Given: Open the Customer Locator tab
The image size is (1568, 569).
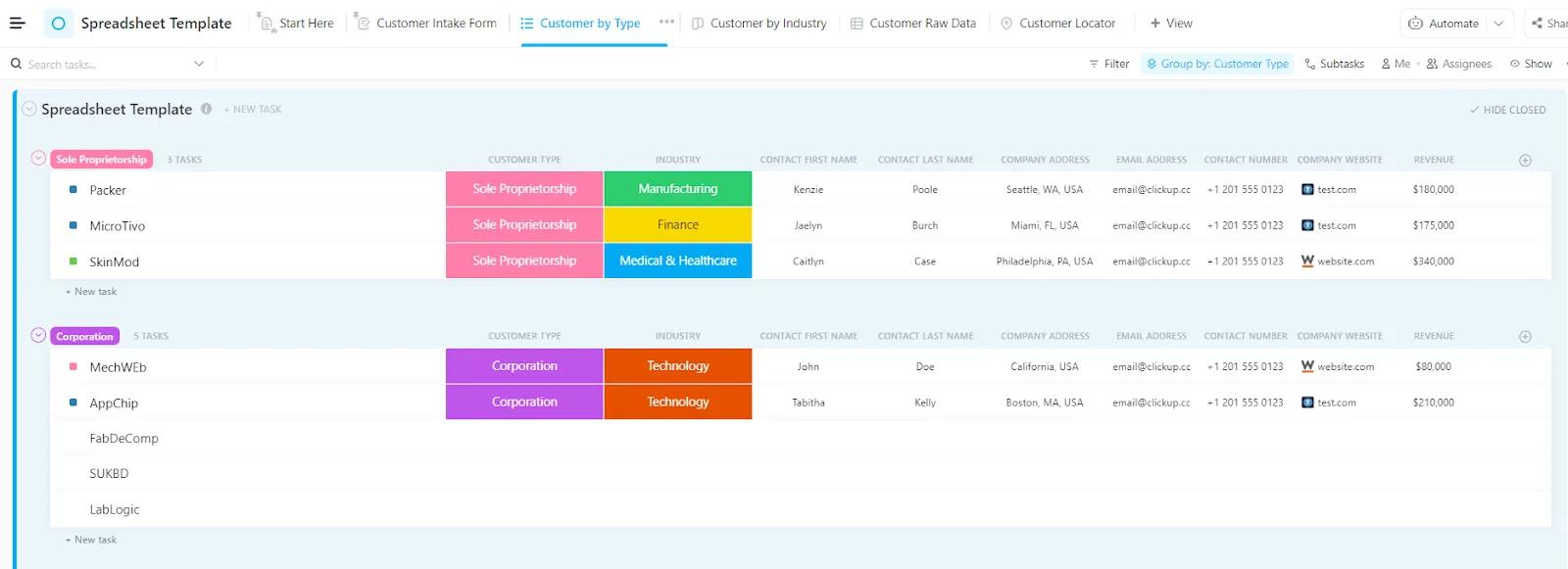Looking at the screenshot, I should pyautogui.click(x=1057, y=24).
